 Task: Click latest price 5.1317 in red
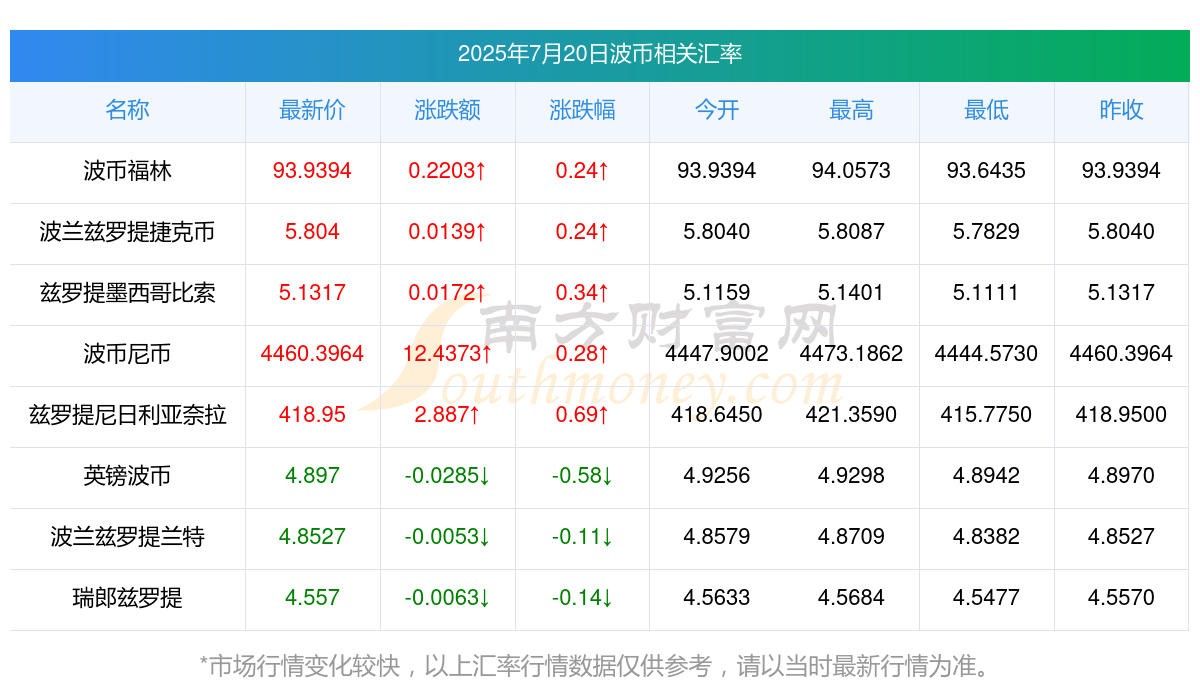[x=312, y=293]
